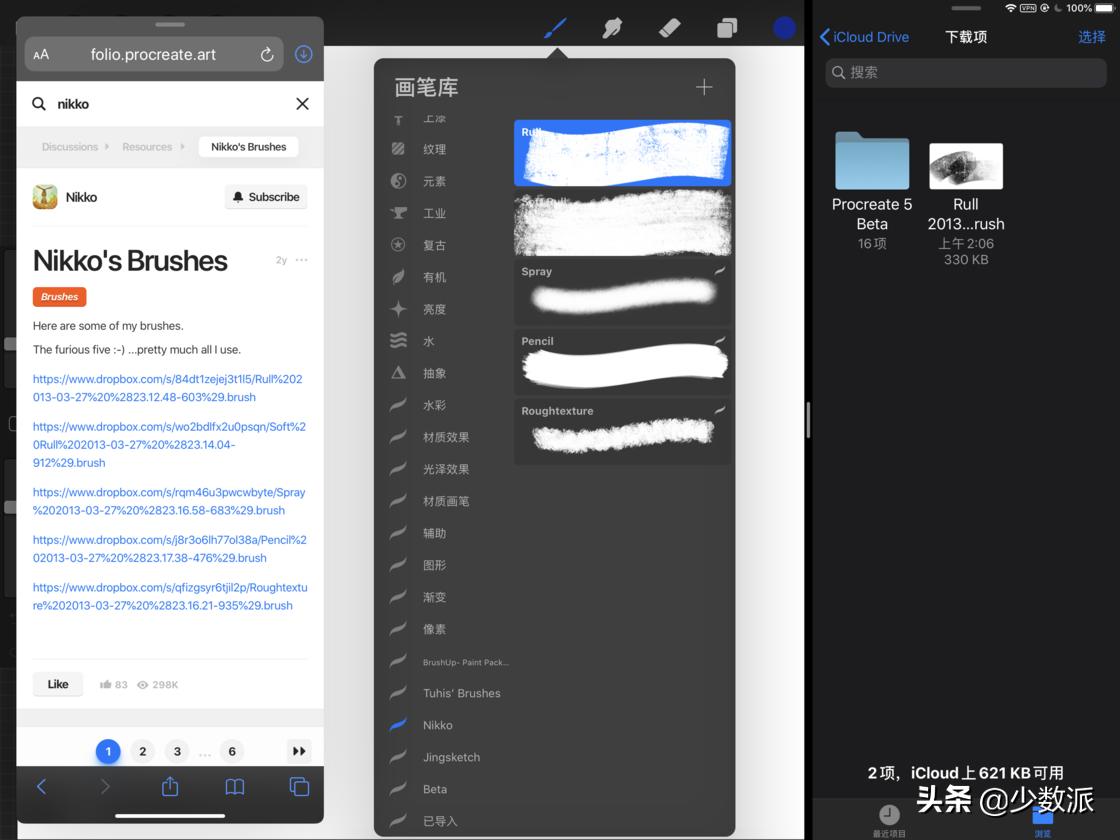Tap 选择 in Files app
The image size is (1120, 840).
pyautogui.click(x=1091, y=37)
